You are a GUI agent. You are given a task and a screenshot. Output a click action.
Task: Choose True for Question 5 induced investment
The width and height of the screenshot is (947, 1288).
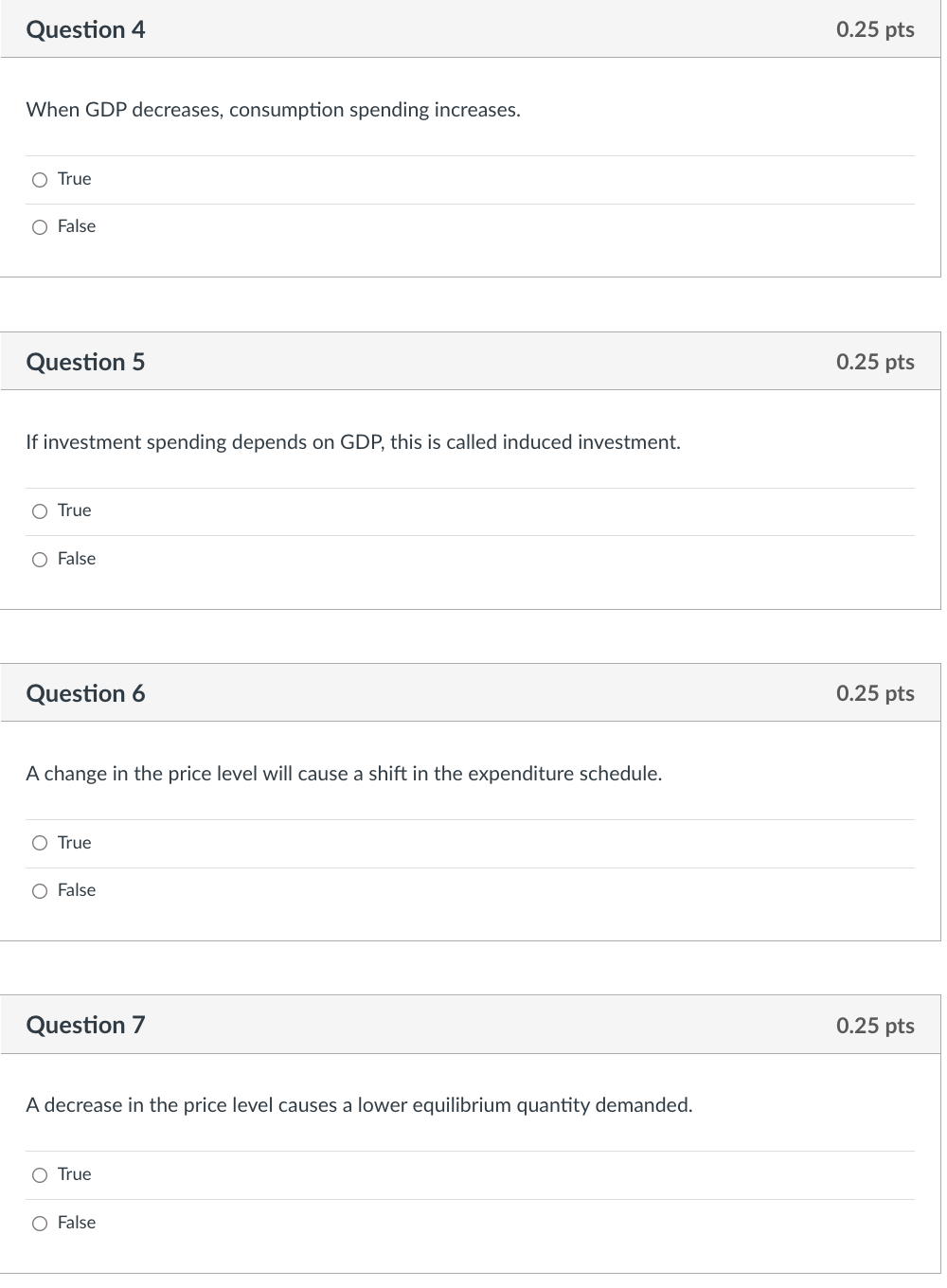pos(40,511)
